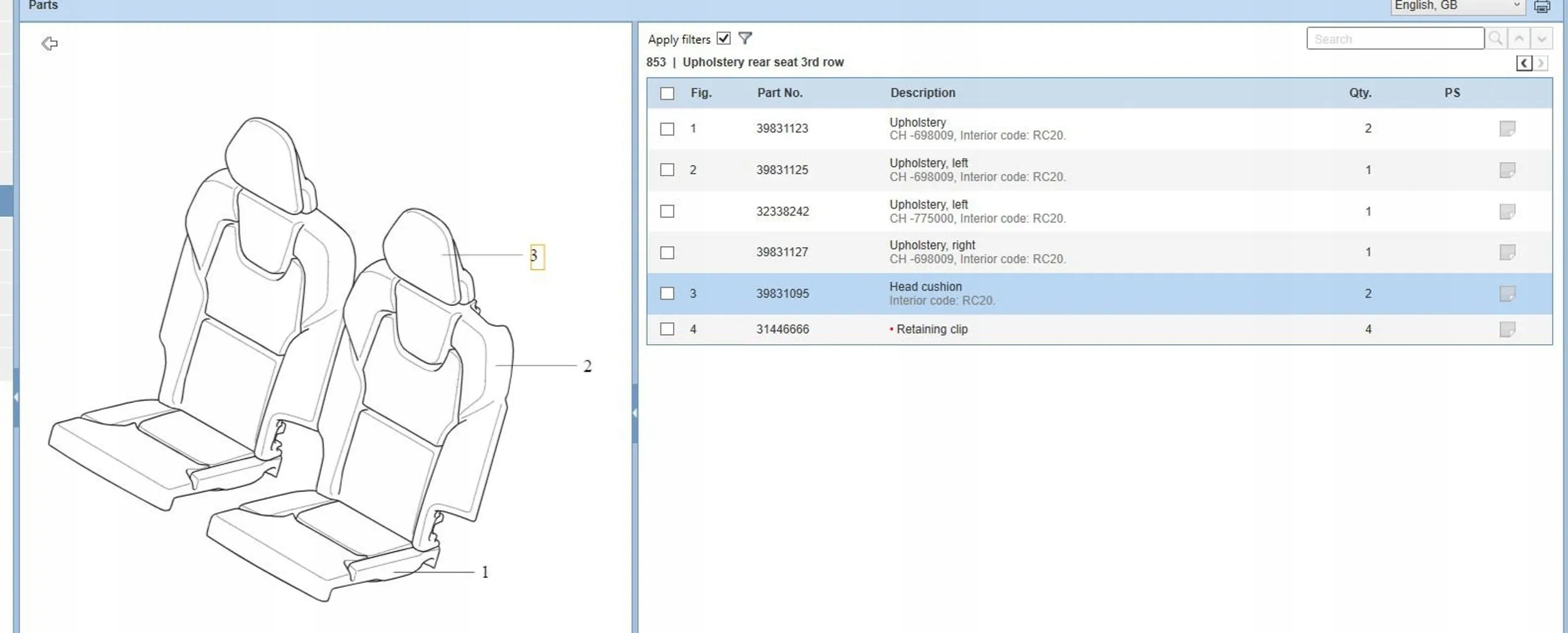This screenshot has width=1568, height=633.
Task: Tick checkbox for part 39831125
Action: click(x=667, y=170)
